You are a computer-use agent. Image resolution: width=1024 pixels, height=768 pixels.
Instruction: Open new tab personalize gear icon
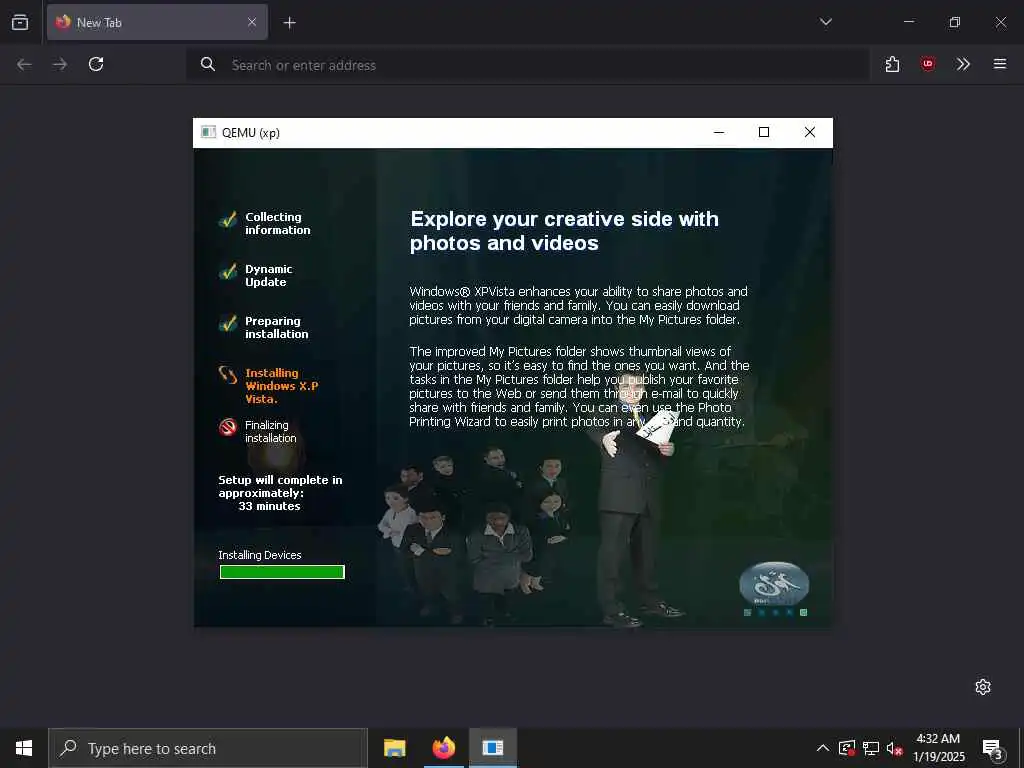(983, 687)
